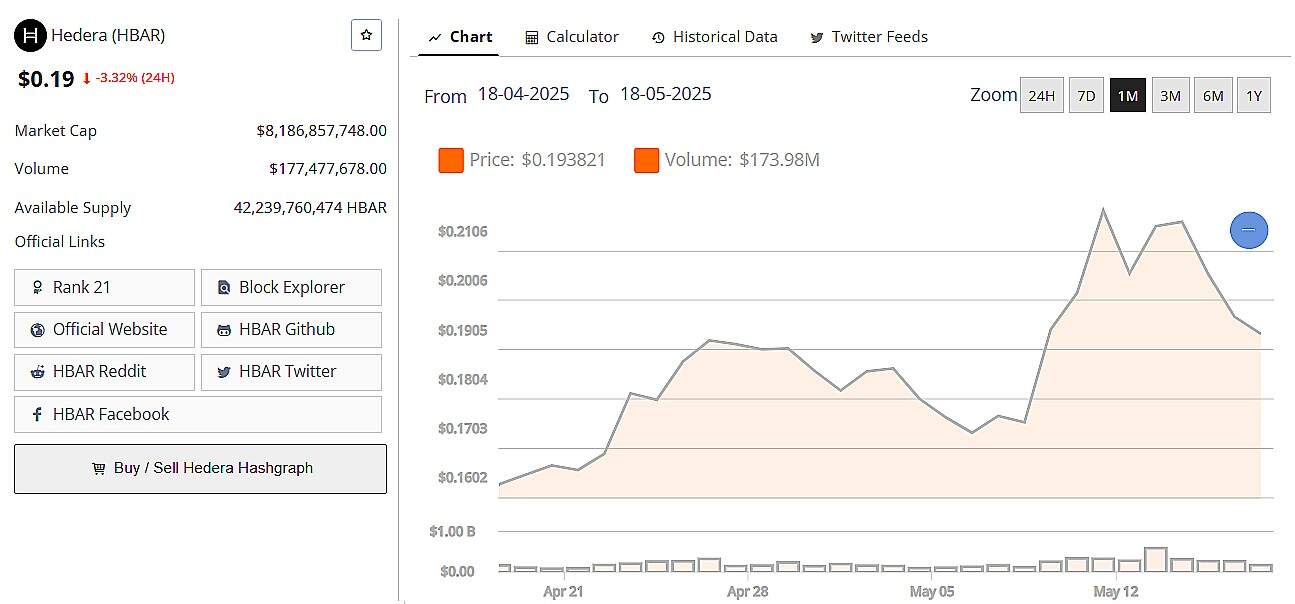Click the Hedera logo icon
This screenshot has width=1295, height=604.
tap(31, 36)
